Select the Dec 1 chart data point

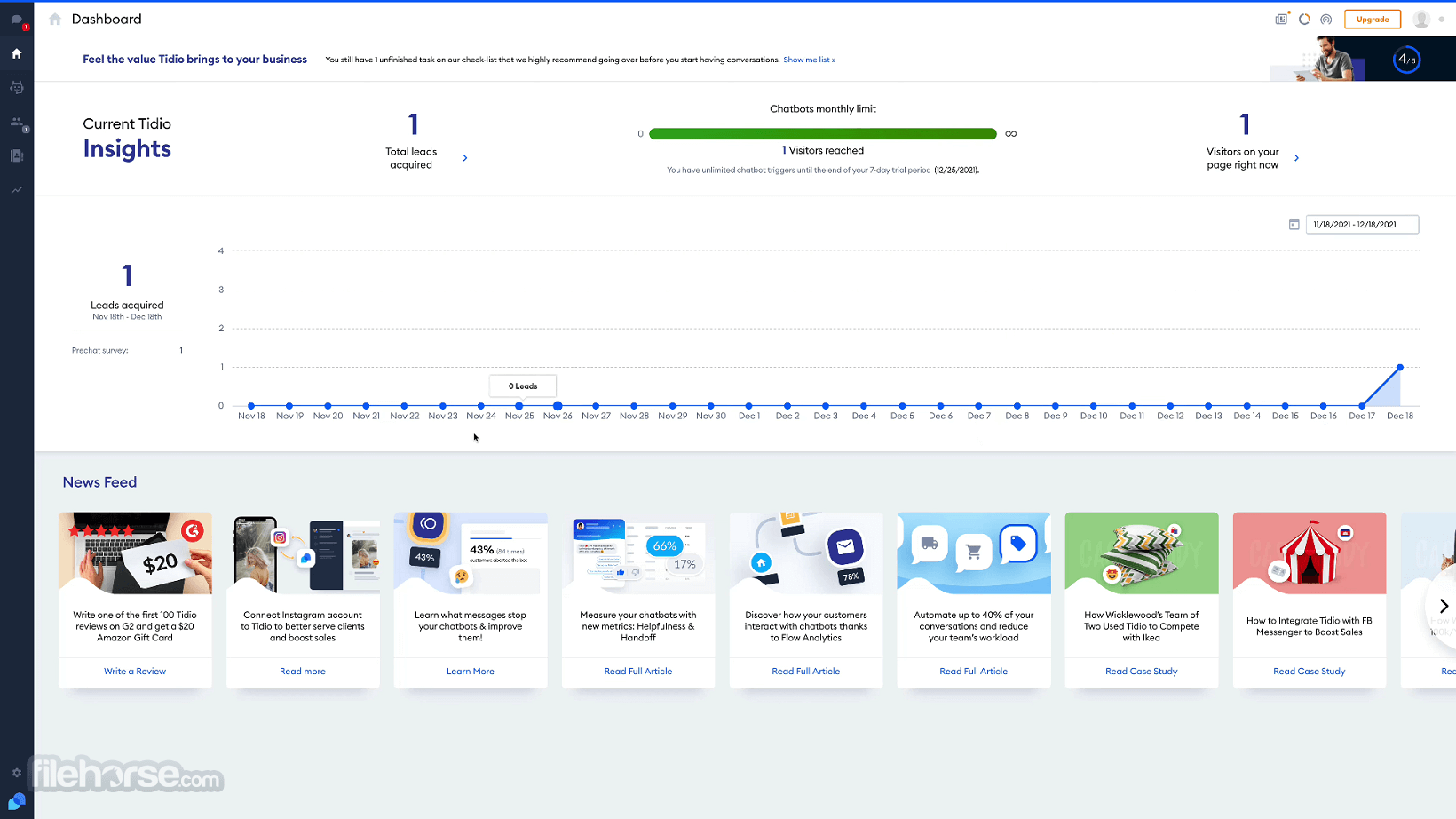(x=749, y=406)
